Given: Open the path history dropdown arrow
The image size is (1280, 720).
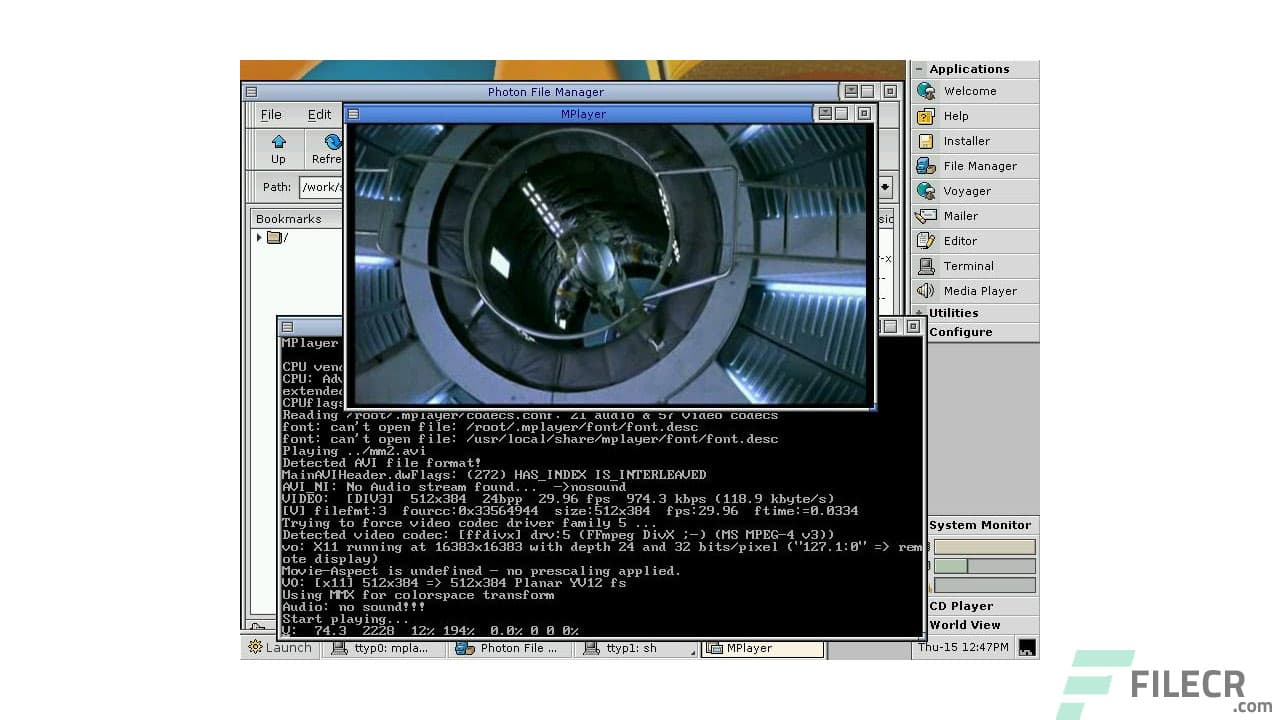Looking at the screenshot, I should tap(883, 187).
